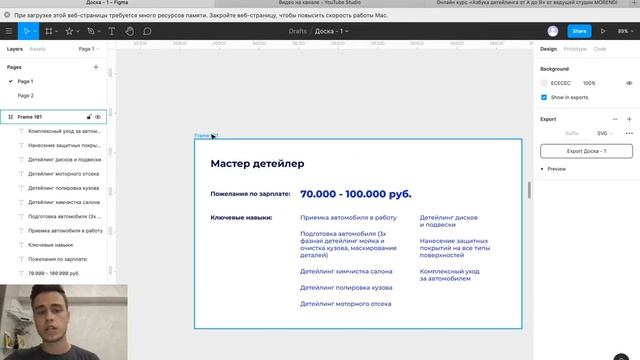Click the frame icon beside Frame 101

pos(11,117)
